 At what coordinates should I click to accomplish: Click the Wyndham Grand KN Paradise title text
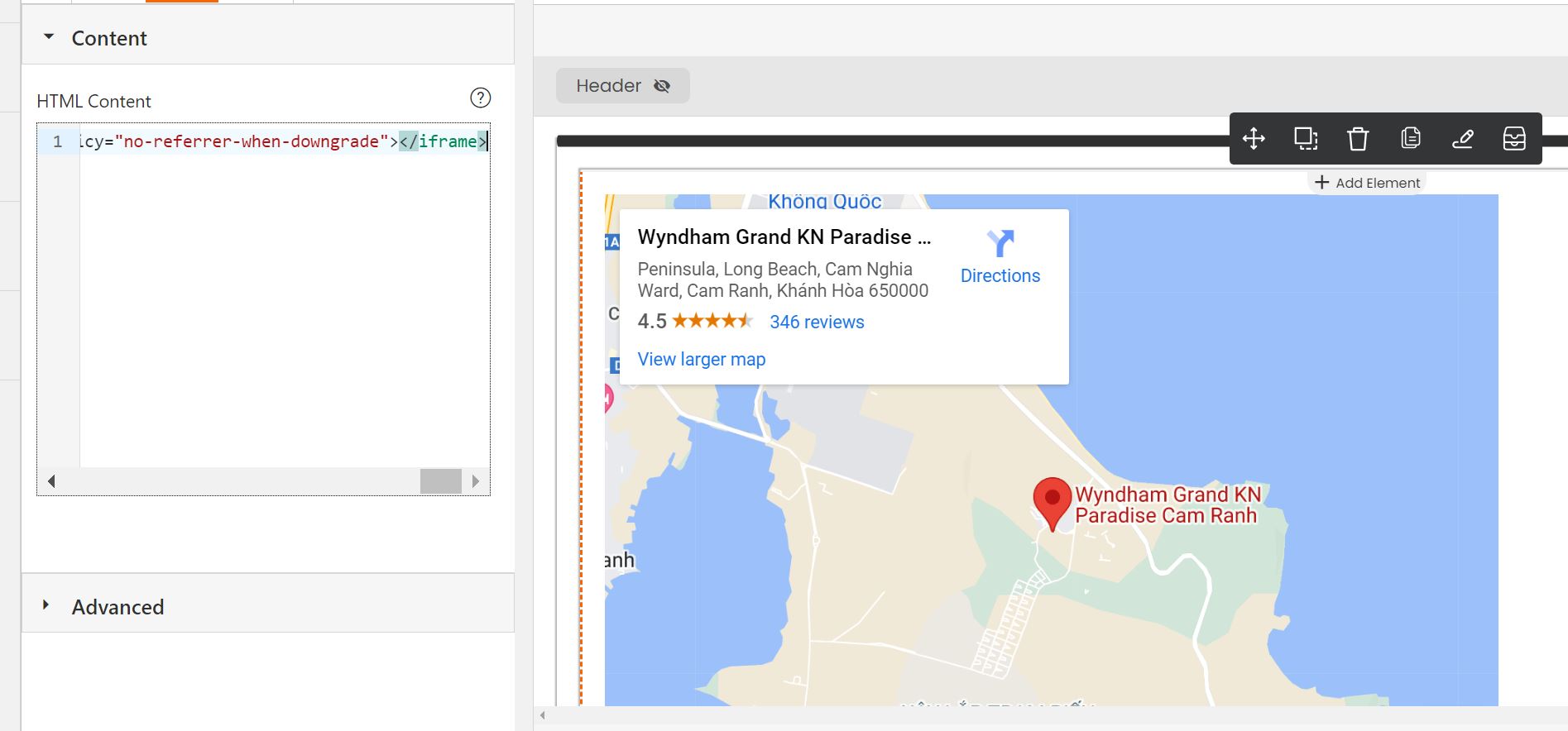coord(784,237)
